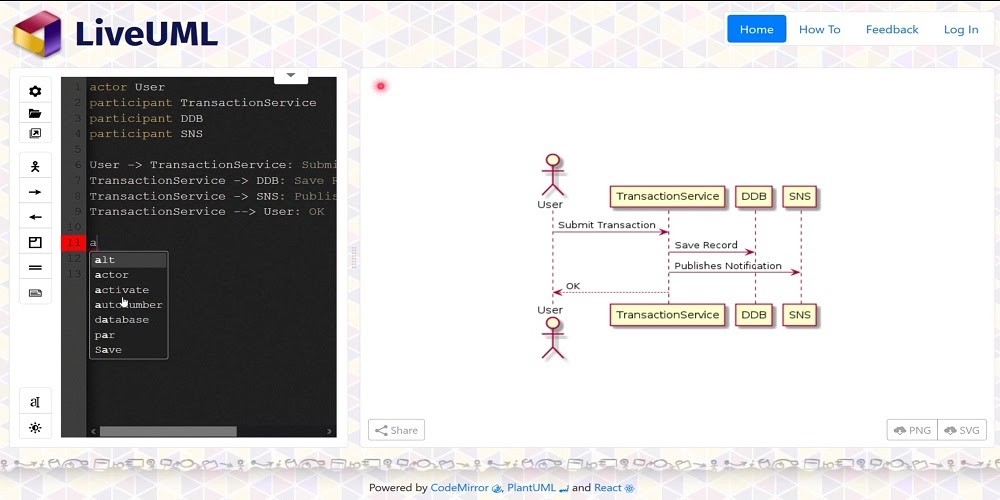Viewport: 1000px width, 500px height.
Task: Click the note icon in sidebar
Action: tap(35, 293)
